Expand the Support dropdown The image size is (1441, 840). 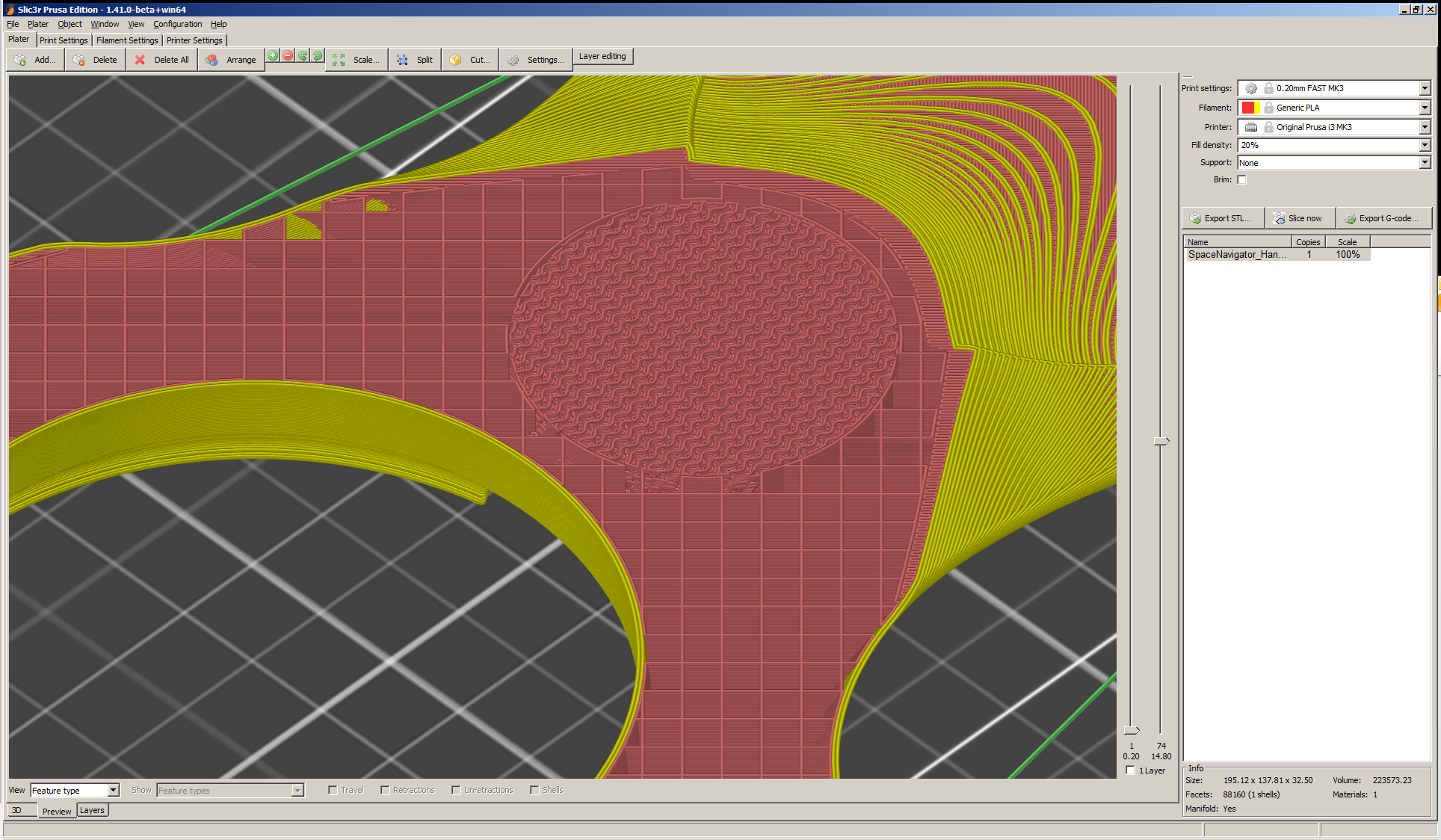pyautogui.click(x=1424, y=162)
